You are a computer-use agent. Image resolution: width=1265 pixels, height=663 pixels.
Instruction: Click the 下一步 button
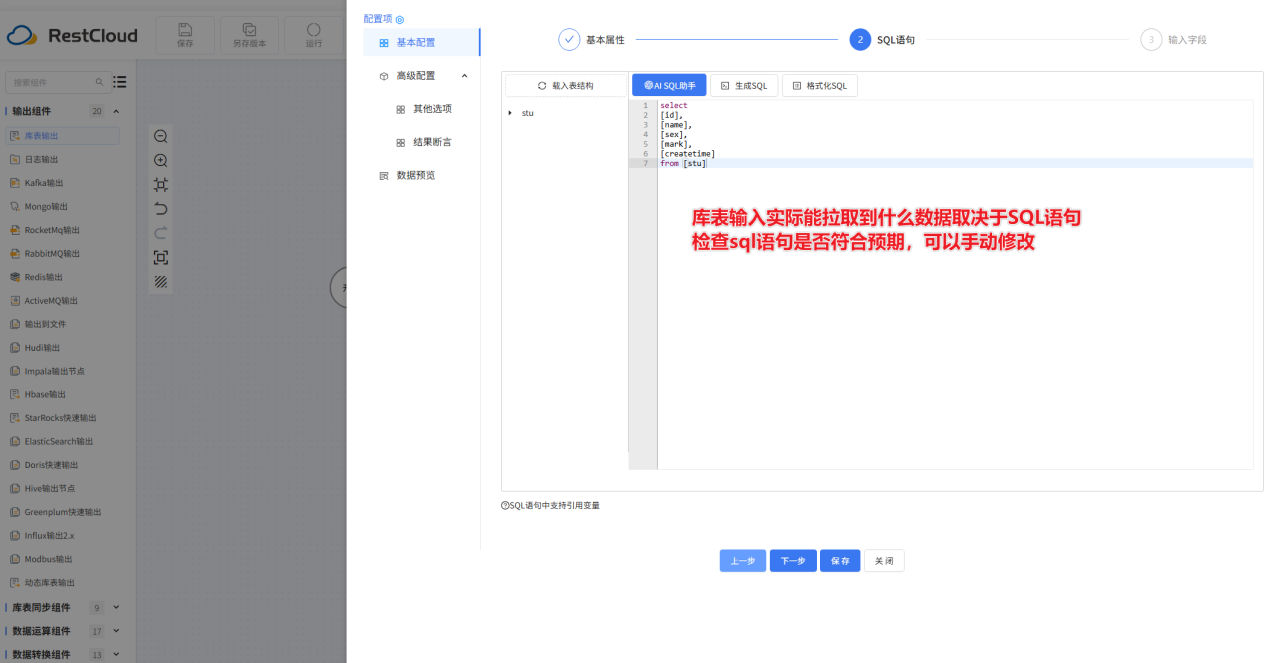[793, 561]
